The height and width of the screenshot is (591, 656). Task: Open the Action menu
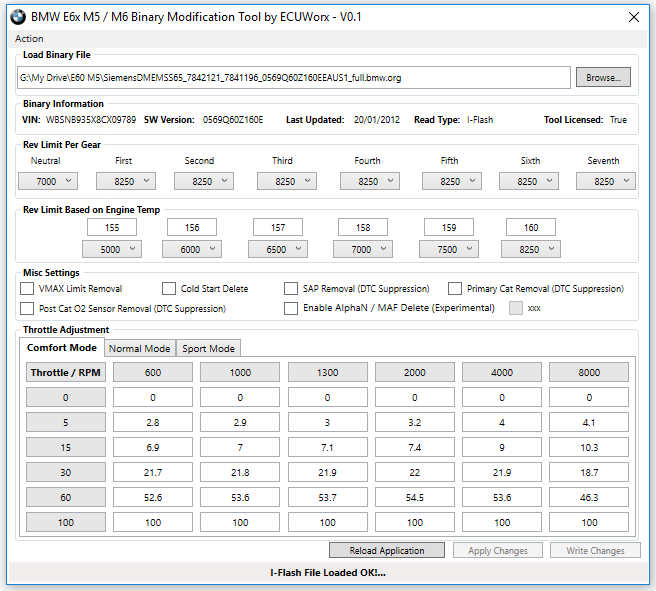(30, 39)
